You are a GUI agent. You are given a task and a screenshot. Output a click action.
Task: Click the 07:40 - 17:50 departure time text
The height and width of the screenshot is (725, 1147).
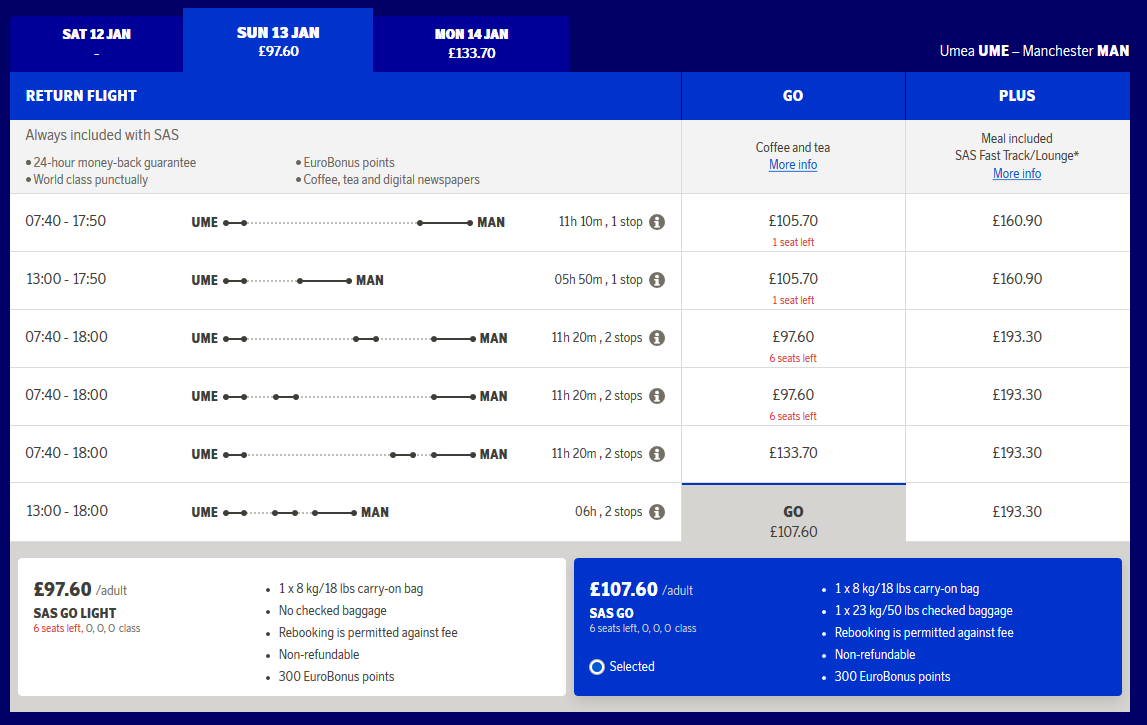[x=66, y=221]
